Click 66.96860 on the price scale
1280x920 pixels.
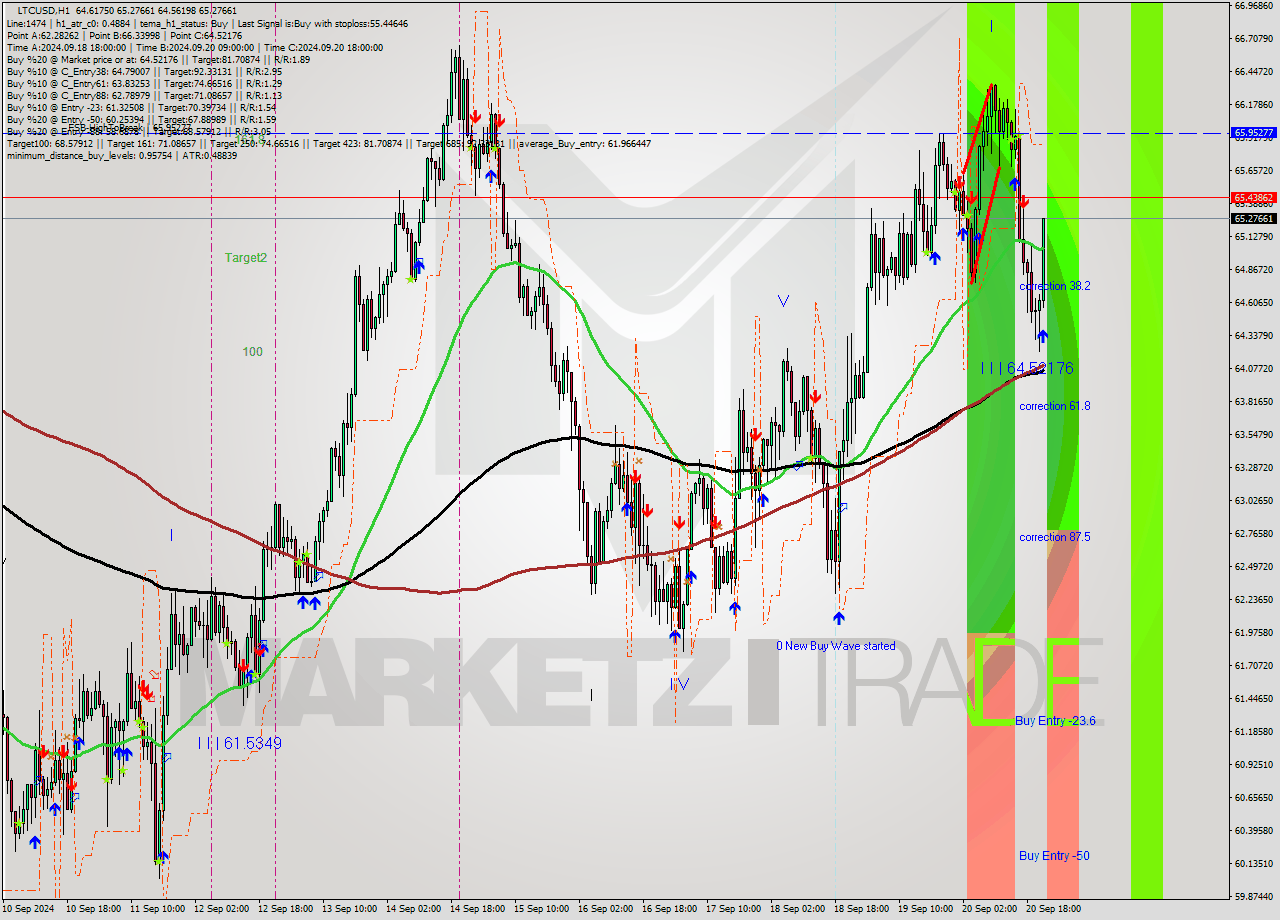point(1253,6)
